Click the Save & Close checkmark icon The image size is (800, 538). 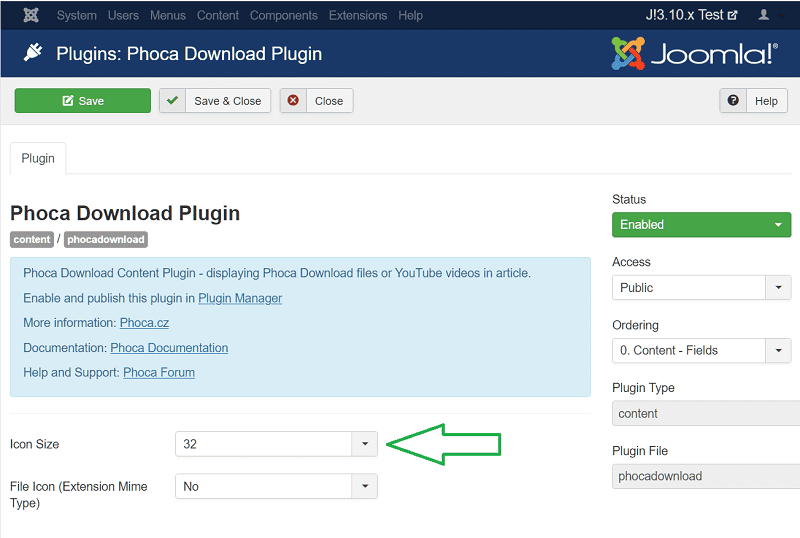(x=173, y=101)
